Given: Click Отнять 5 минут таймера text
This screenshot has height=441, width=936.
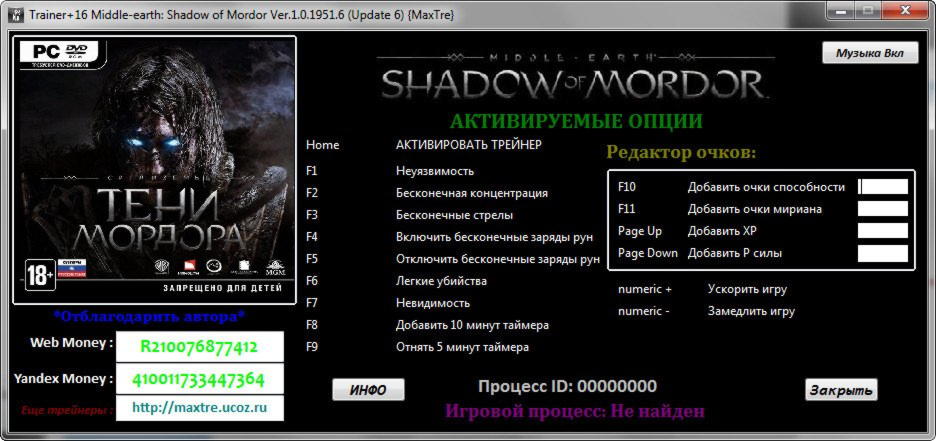Looking at the screenshot, I should point(462,347).
